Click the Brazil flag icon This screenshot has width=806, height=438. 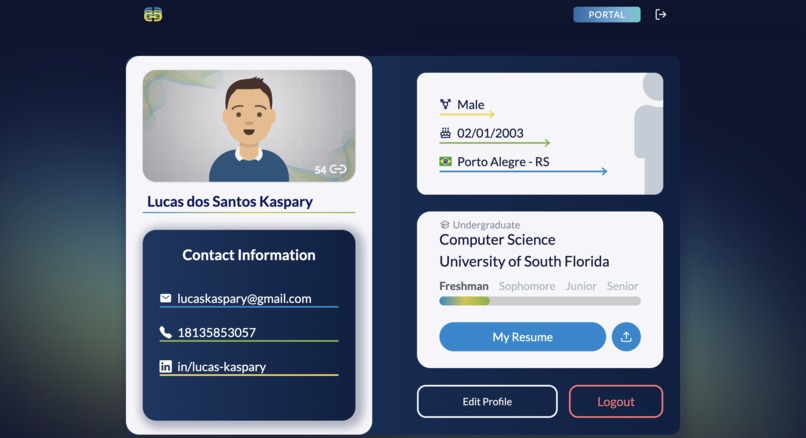tap(445, 161)
